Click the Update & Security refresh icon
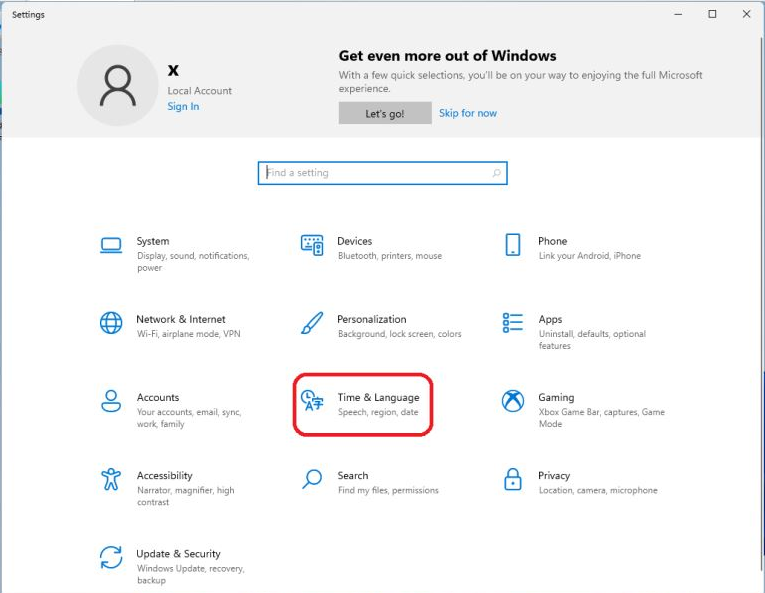Image resolution: width=765 pixels, height=593 pixels. [x=111, y=557]
